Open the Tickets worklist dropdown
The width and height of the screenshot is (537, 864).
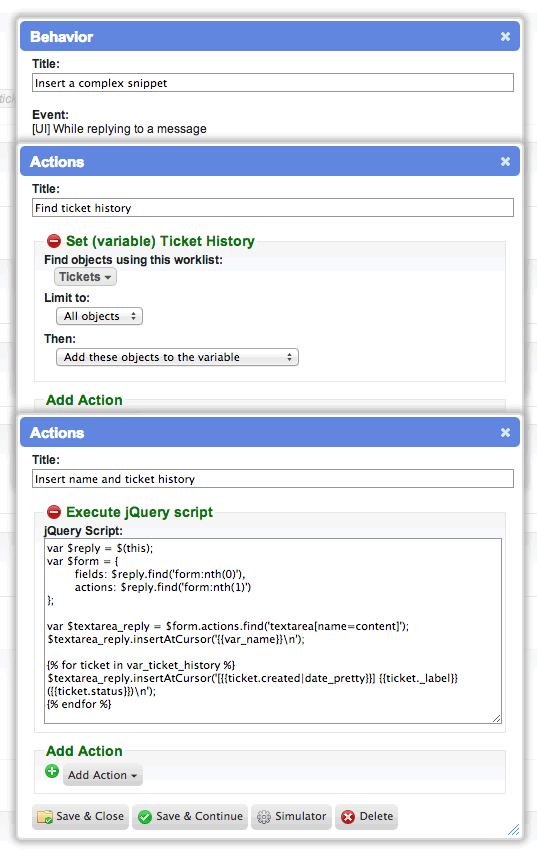click(85, 277)
